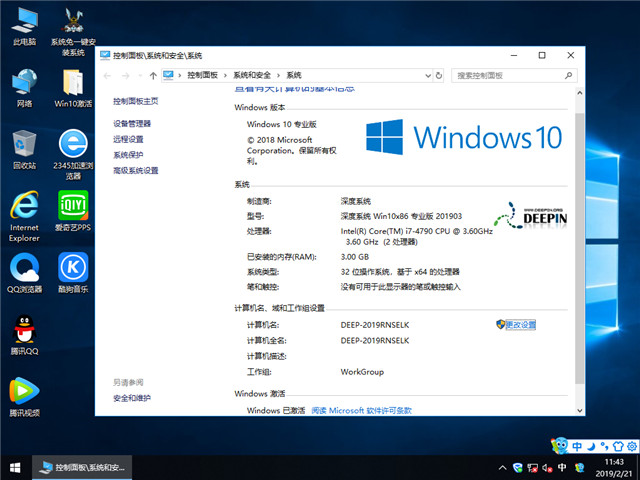Image resolution: width=640 pixels, height=480 pixels.
Task: Refresh the address bar
Action: pyautogui.click(x=439, y=76)
